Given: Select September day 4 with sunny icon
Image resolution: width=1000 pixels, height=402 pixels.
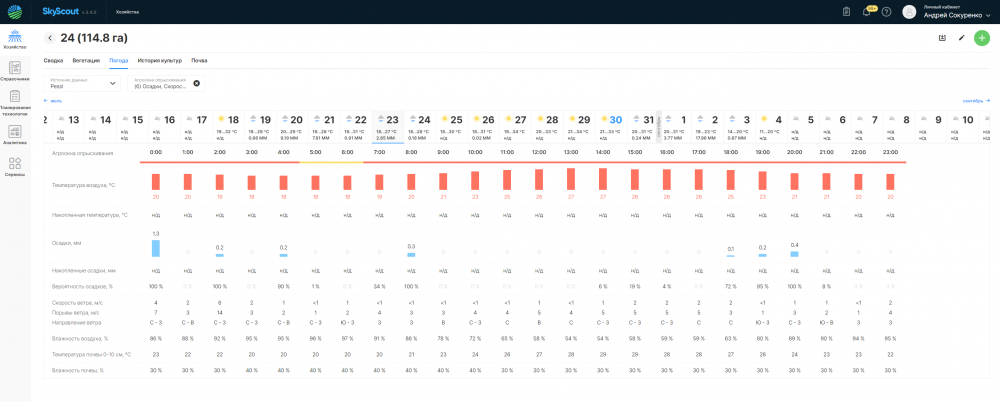Looking at the screenshot, I should pos(772,127).
